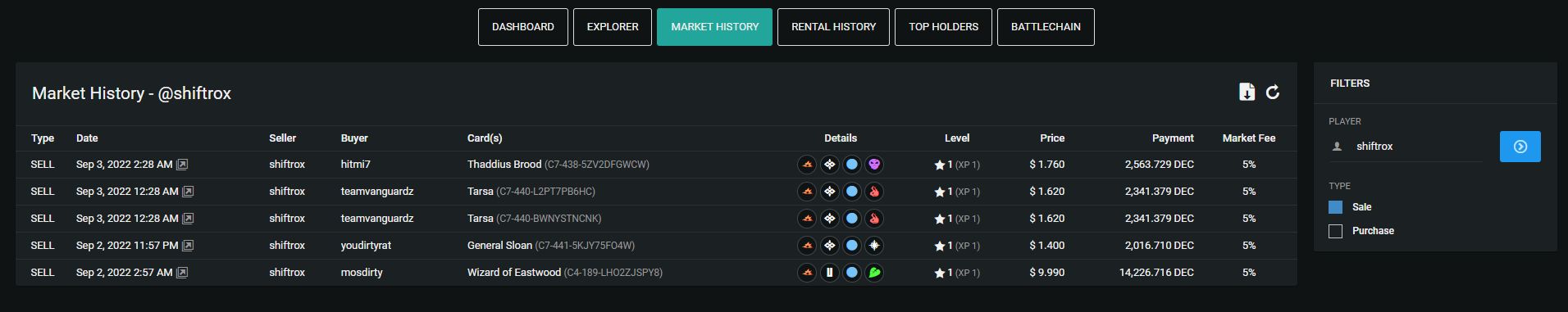Viewport: 1568px width, 312px height.
Task: Select the 14,226.716 DEC payment value
Action: tap(1156, 273)
